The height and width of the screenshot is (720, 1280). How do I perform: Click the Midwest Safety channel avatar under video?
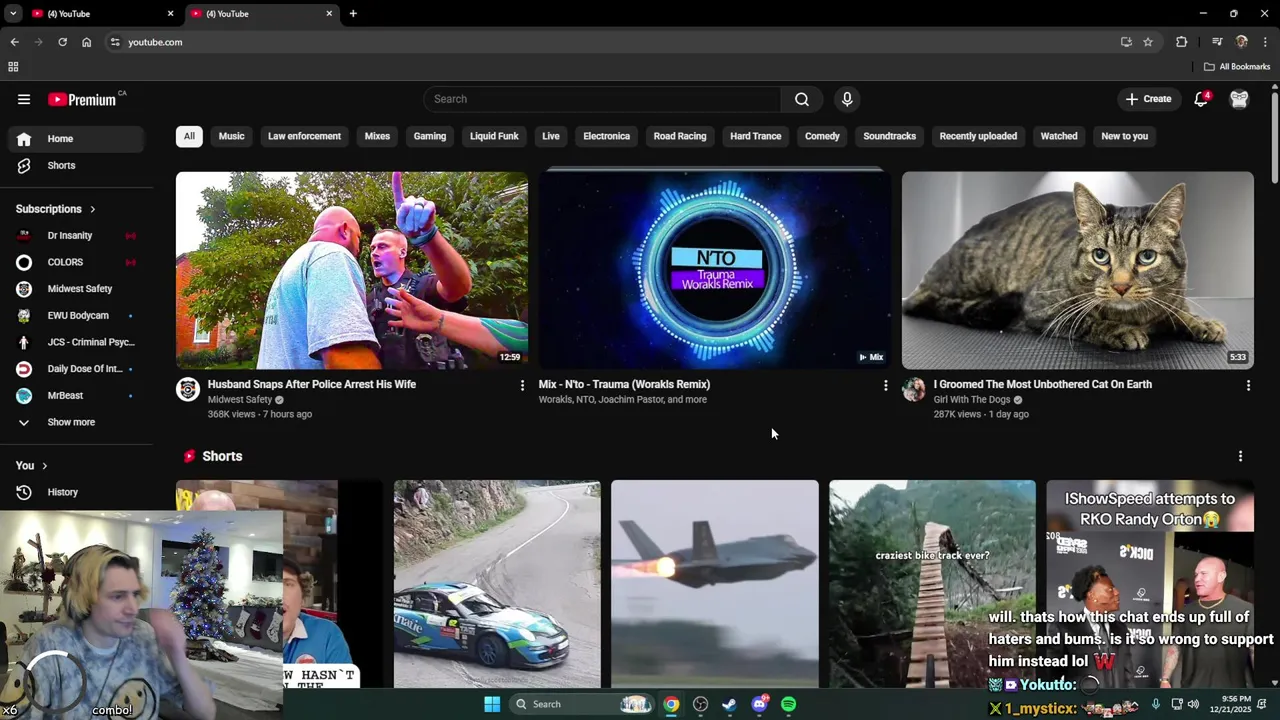point(188,390)
